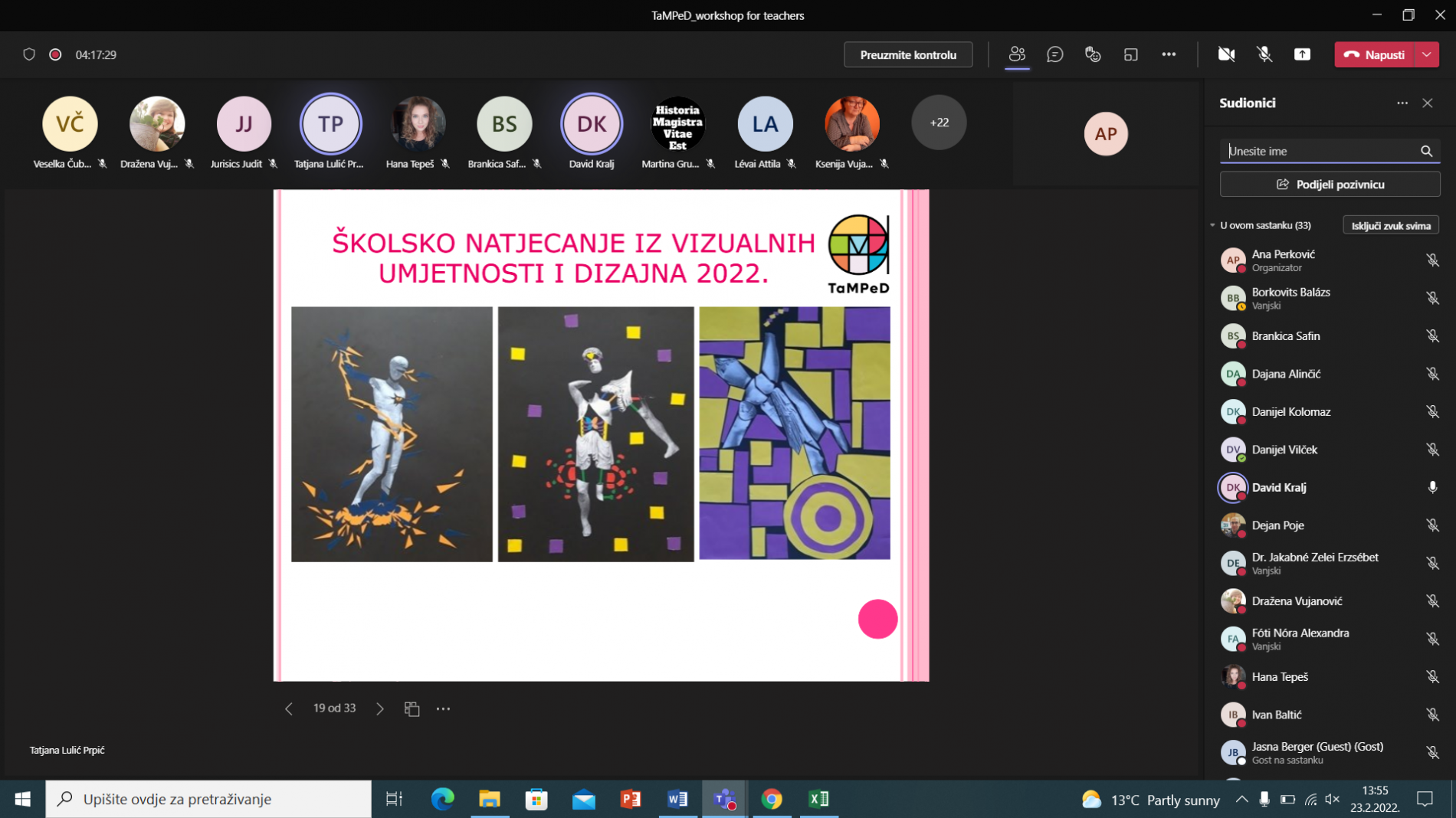Click the Wi-Fi network tray icon
This screenshot has height=818, width=1456.
click(x=1311, y=799)
